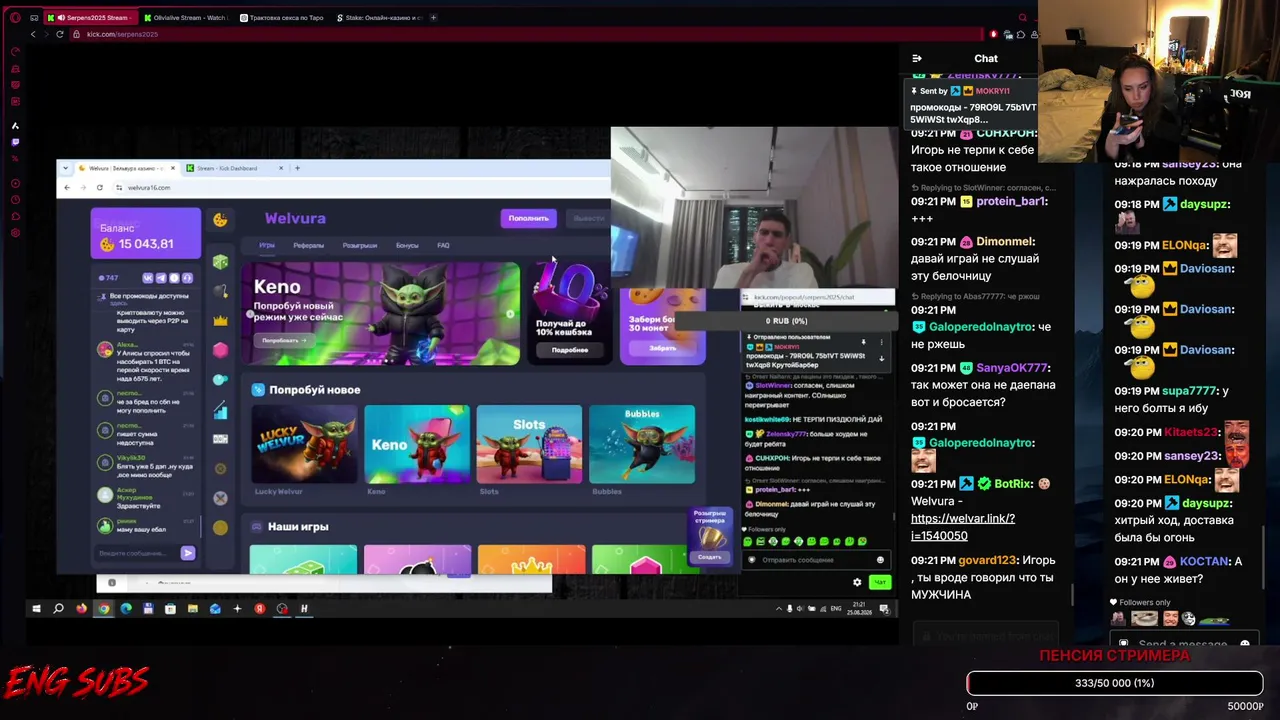Collapse the Kick chat panel

(x=917, y=58)
